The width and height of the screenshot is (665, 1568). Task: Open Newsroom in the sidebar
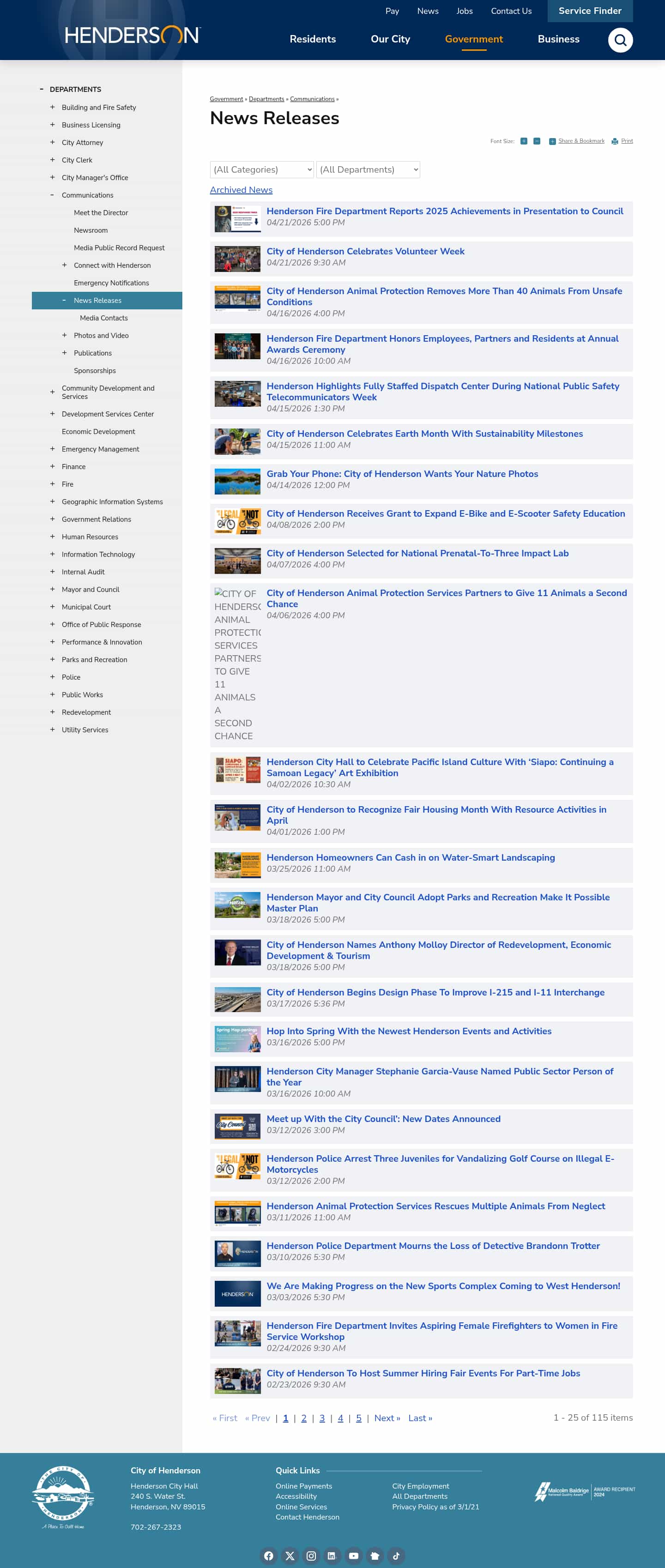point(91,230)
